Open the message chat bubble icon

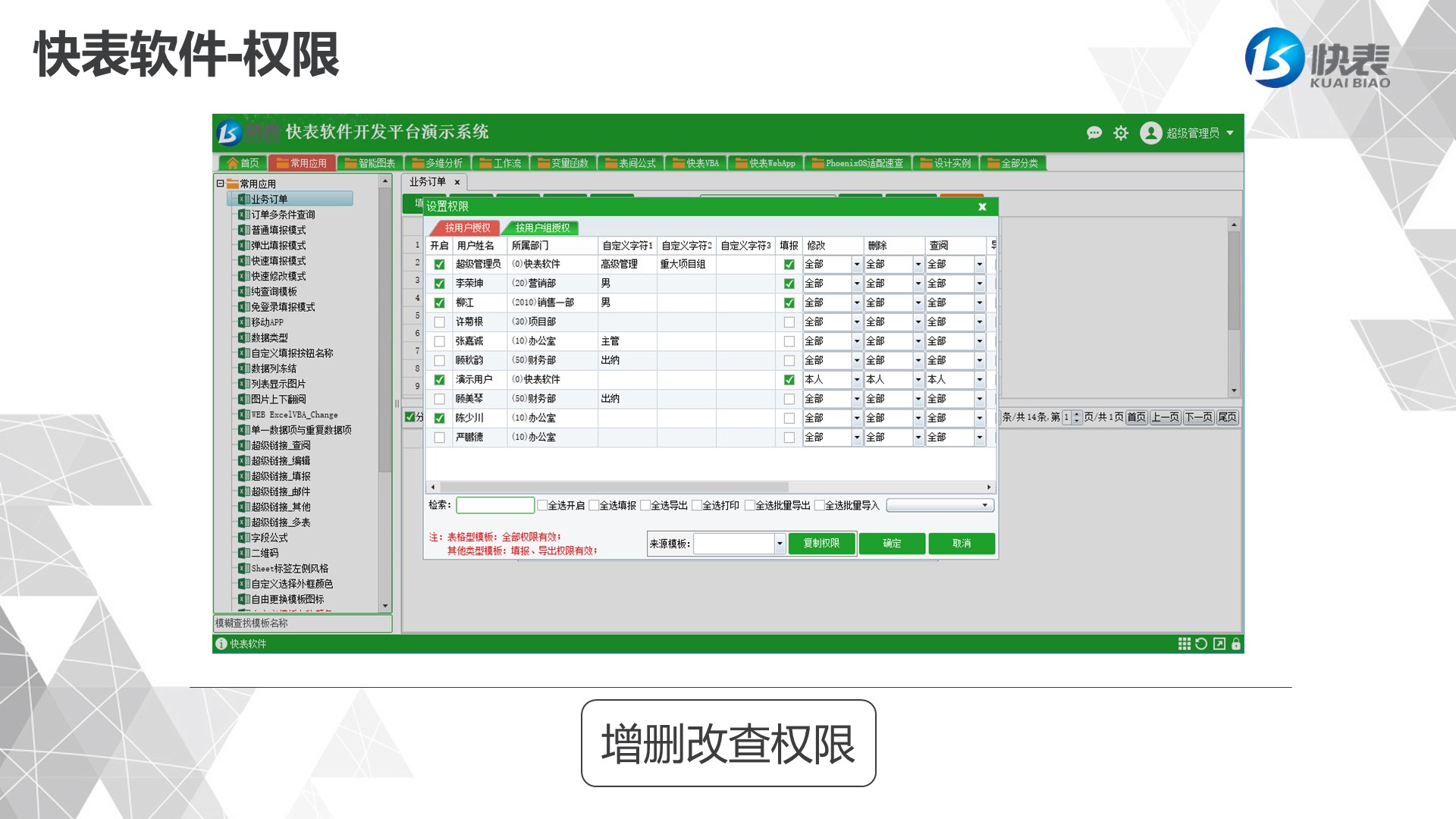point(1094,133)
